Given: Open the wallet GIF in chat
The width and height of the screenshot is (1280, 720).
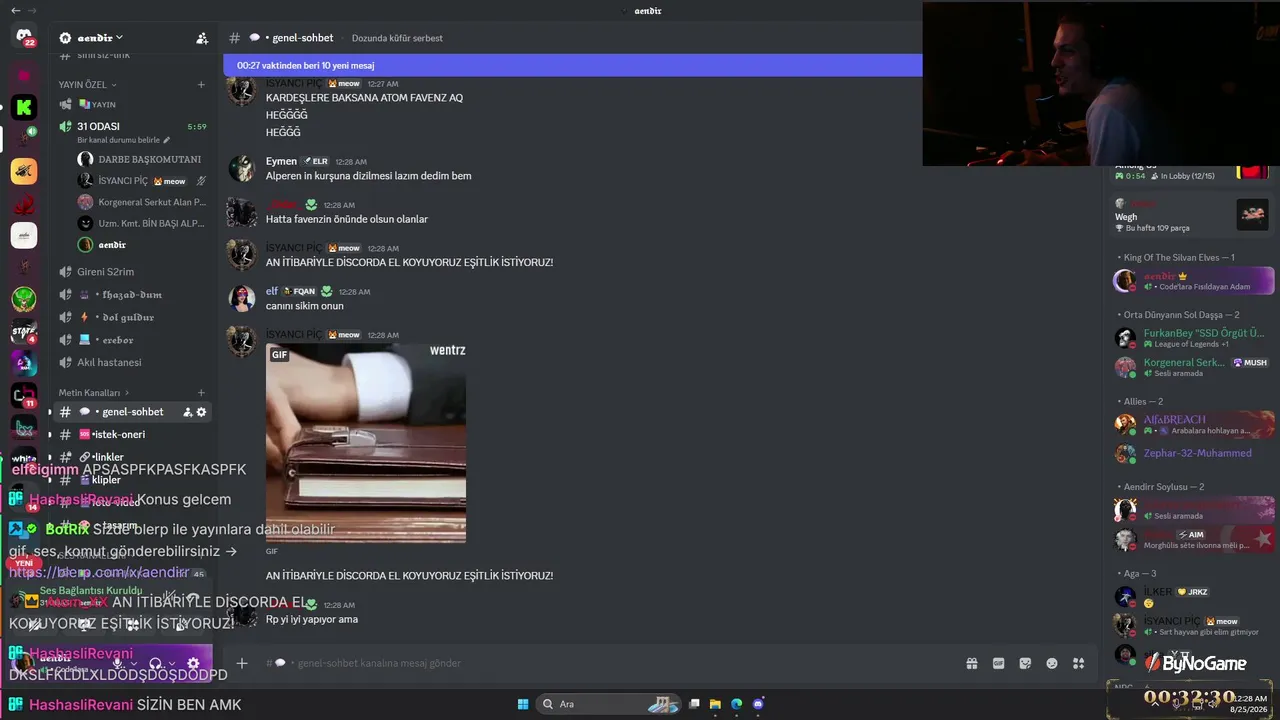Looking at the screenshot, I should pos(366,443).
